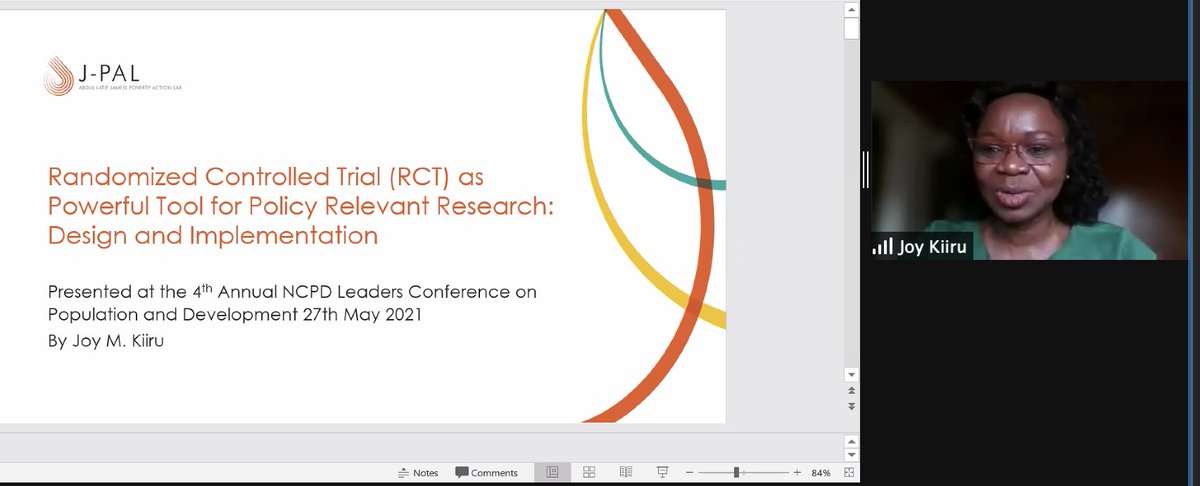Click the zoom out minus button
Image resolution: width=1200 pixels, height=486 pixels.
click(x=691, y=472)
